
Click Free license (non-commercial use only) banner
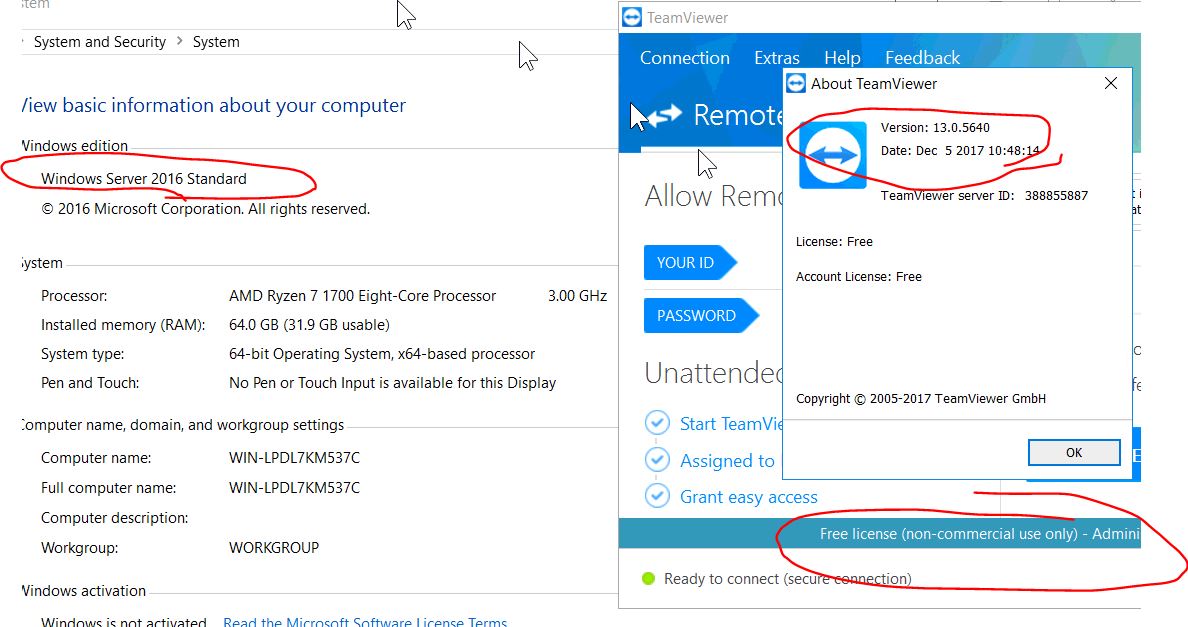880,533
